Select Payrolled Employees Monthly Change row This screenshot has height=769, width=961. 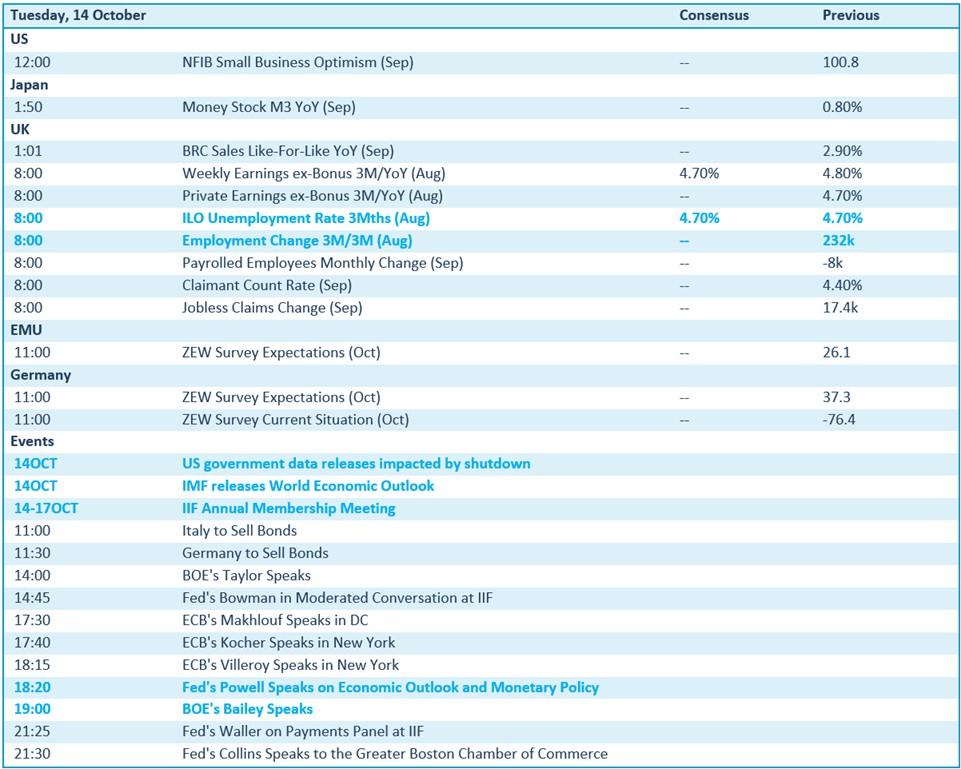322,263
